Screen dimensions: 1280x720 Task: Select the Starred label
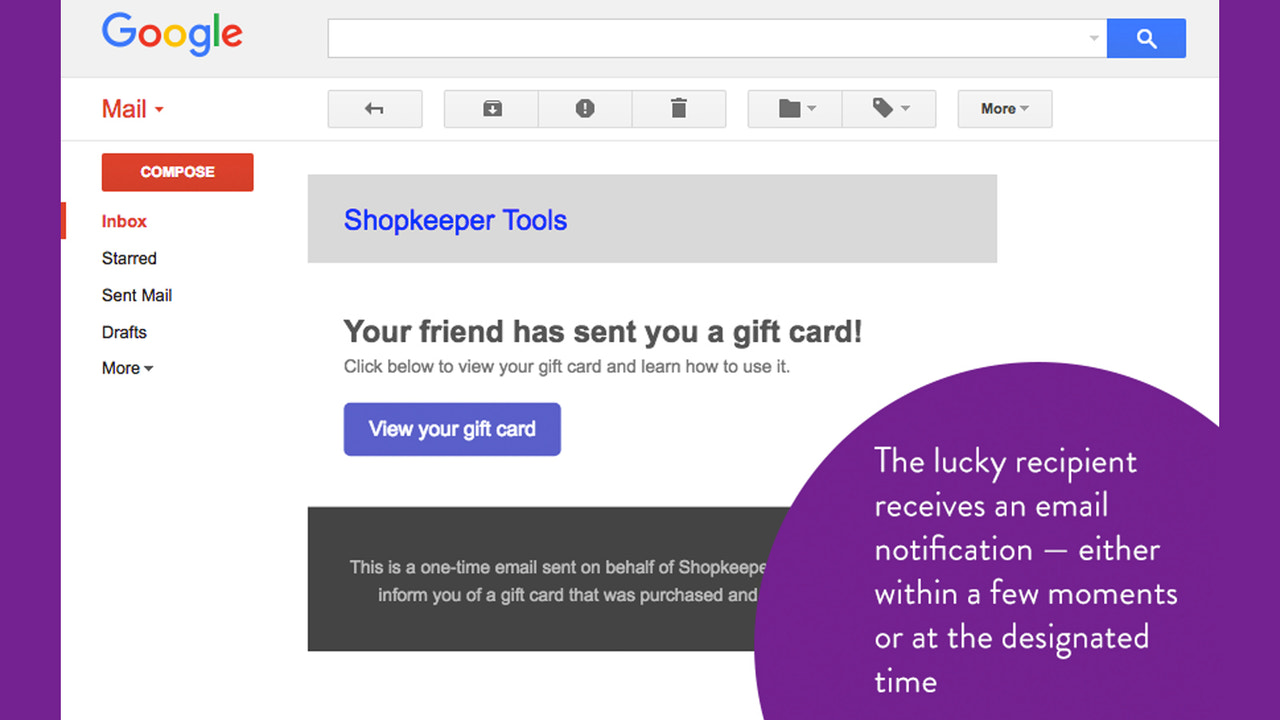pyautogui.click(x=129, y=258)
